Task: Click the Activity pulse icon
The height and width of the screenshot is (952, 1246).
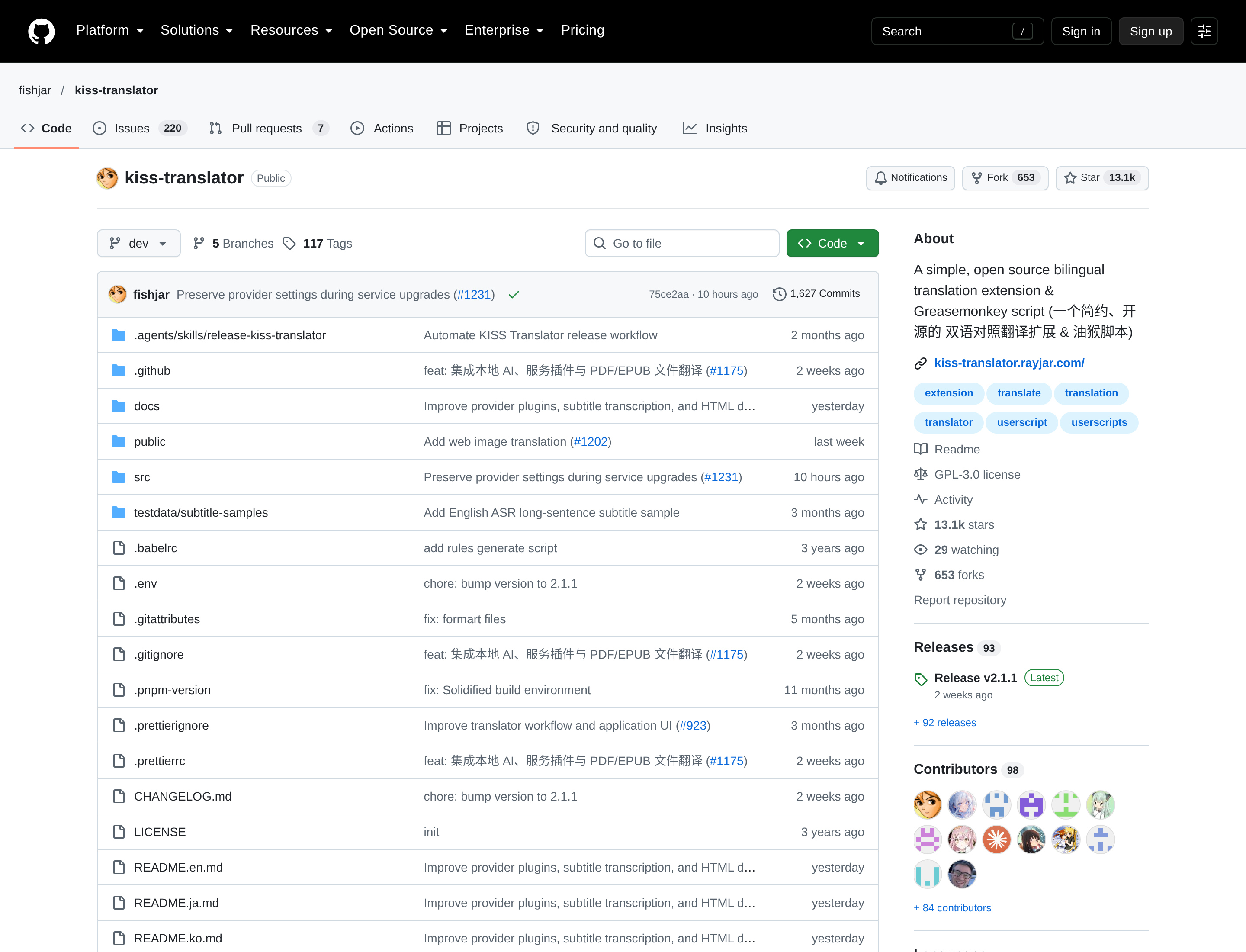Action: click(x=921, y=499)
